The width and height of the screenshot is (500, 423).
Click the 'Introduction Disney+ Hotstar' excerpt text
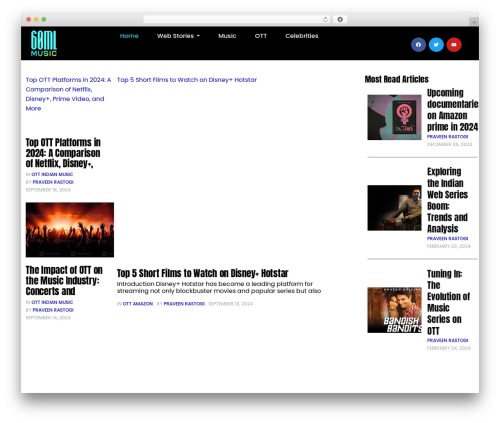[x=219, y=287]
